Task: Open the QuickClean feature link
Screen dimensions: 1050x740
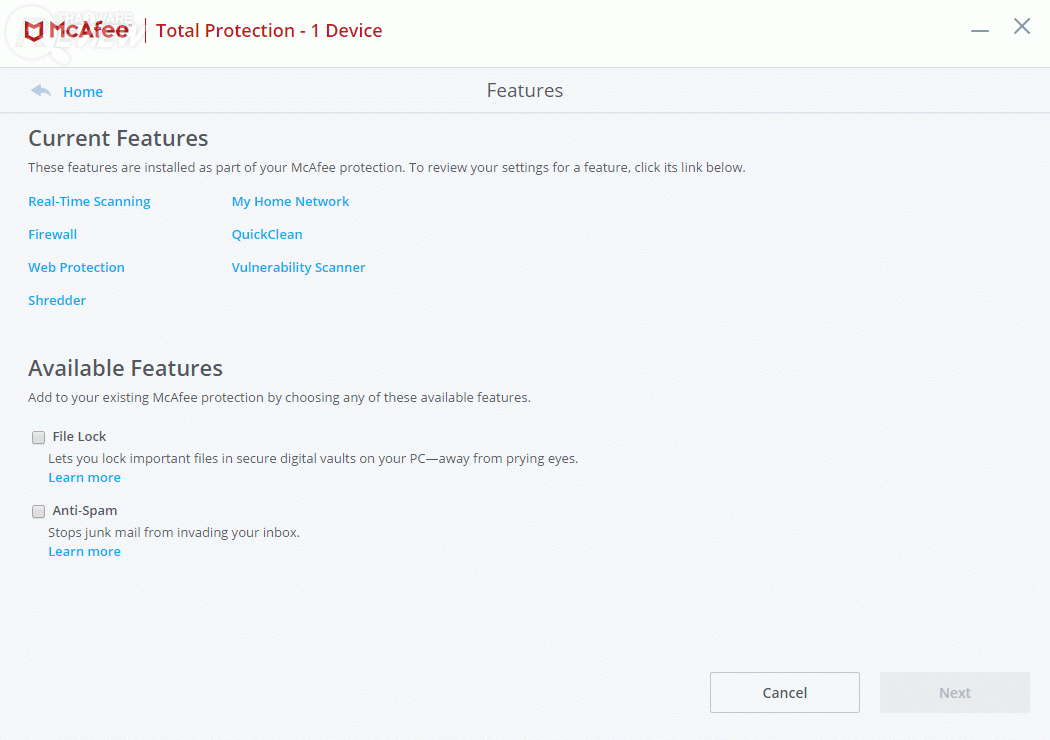Action: tap(267, 234)
